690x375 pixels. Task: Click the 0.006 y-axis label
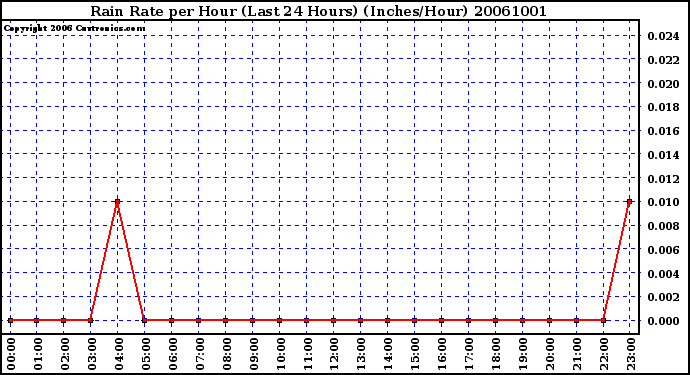[663, 250]
